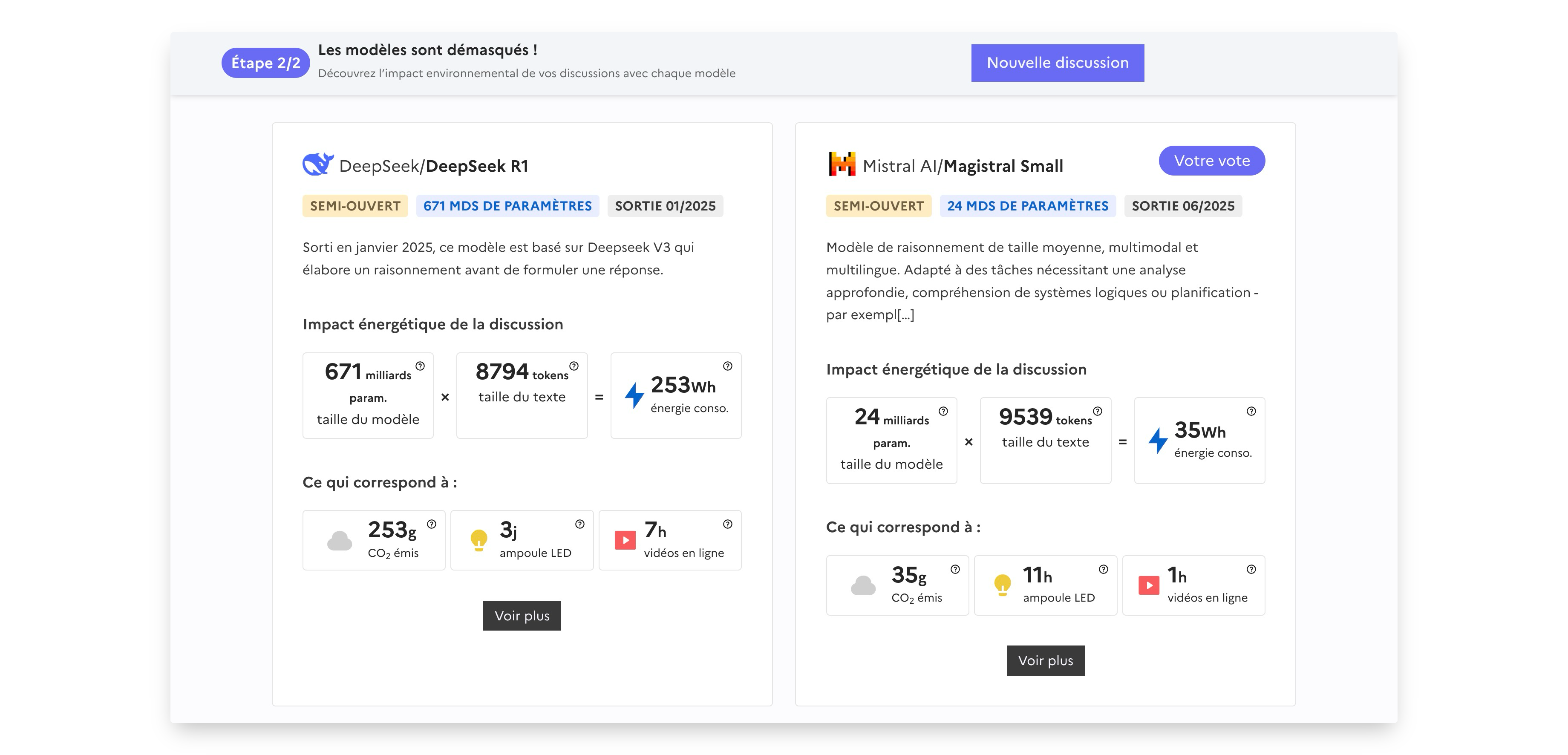Click lightning bolt icon beside 253Wh

634,395
